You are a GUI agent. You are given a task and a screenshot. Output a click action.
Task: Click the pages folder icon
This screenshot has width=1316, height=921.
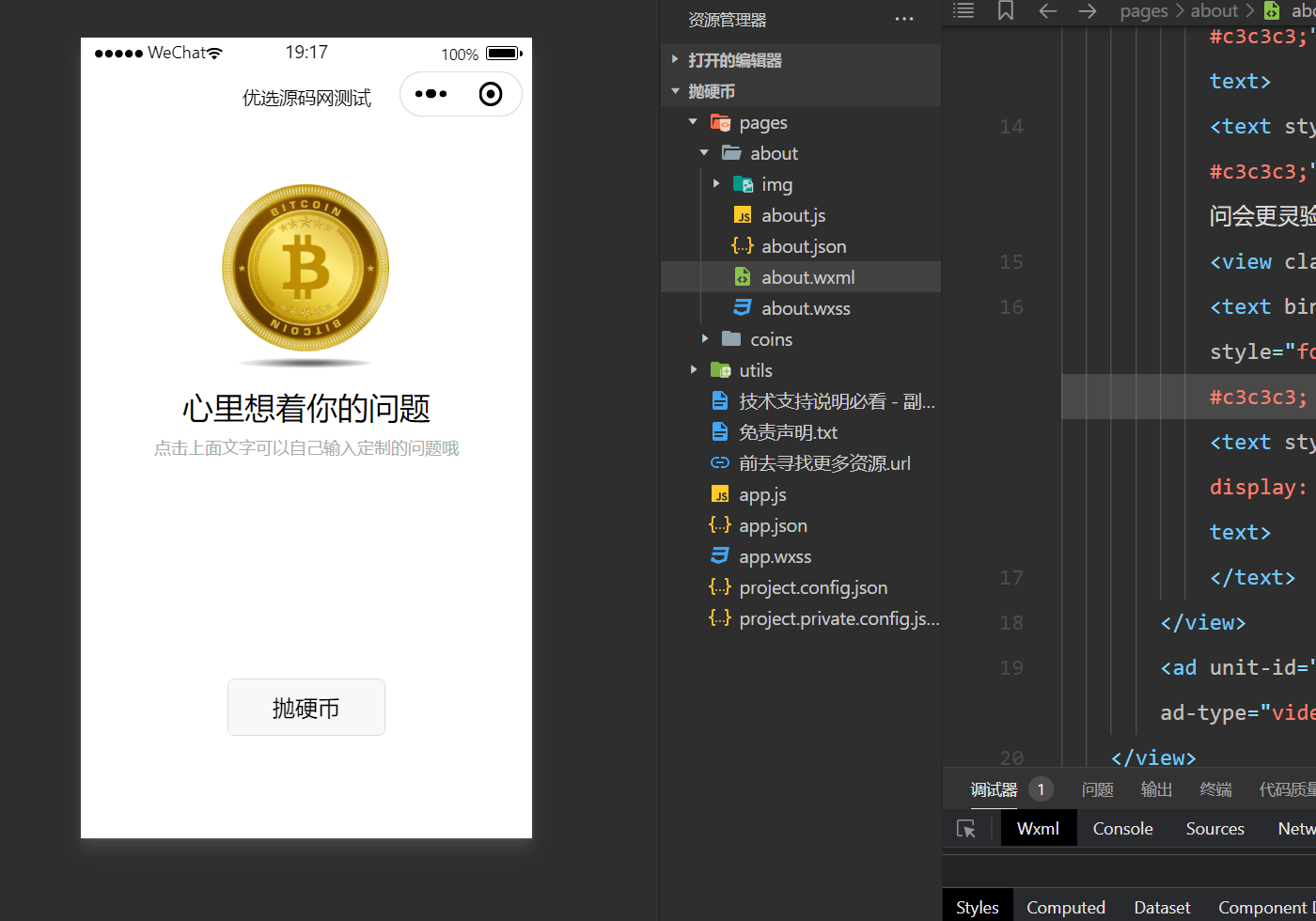pyautogui.click(x=721, y=122)
